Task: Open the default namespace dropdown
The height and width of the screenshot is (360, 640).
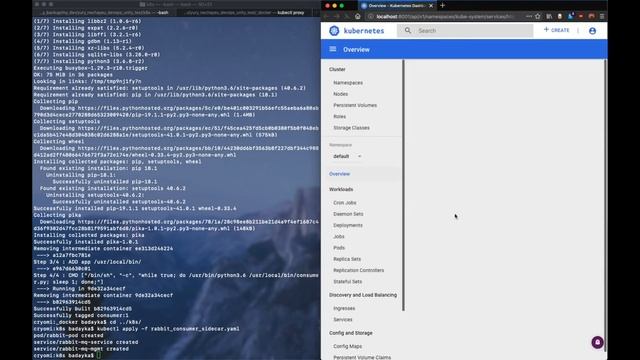Action: point(347,156)
